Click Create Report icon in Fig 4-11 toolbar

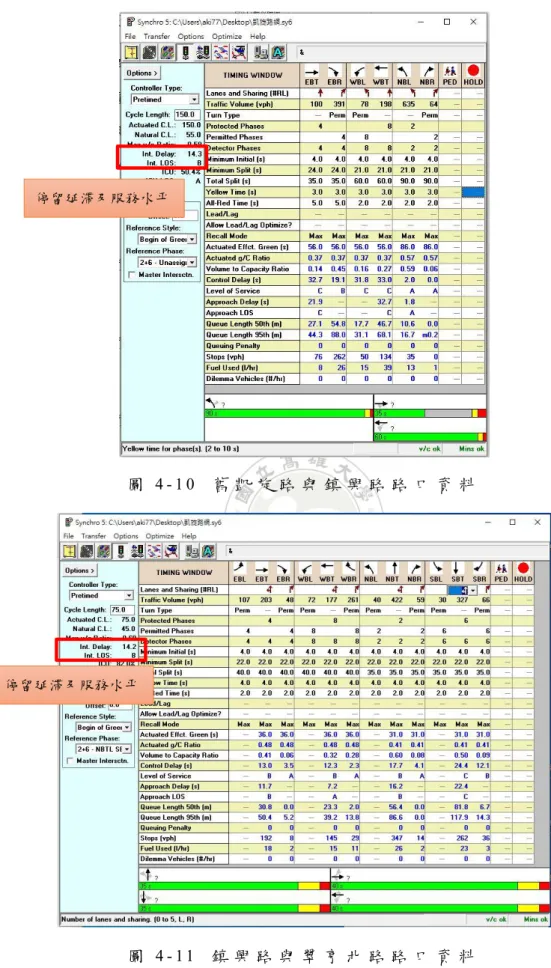pos(193,551)
